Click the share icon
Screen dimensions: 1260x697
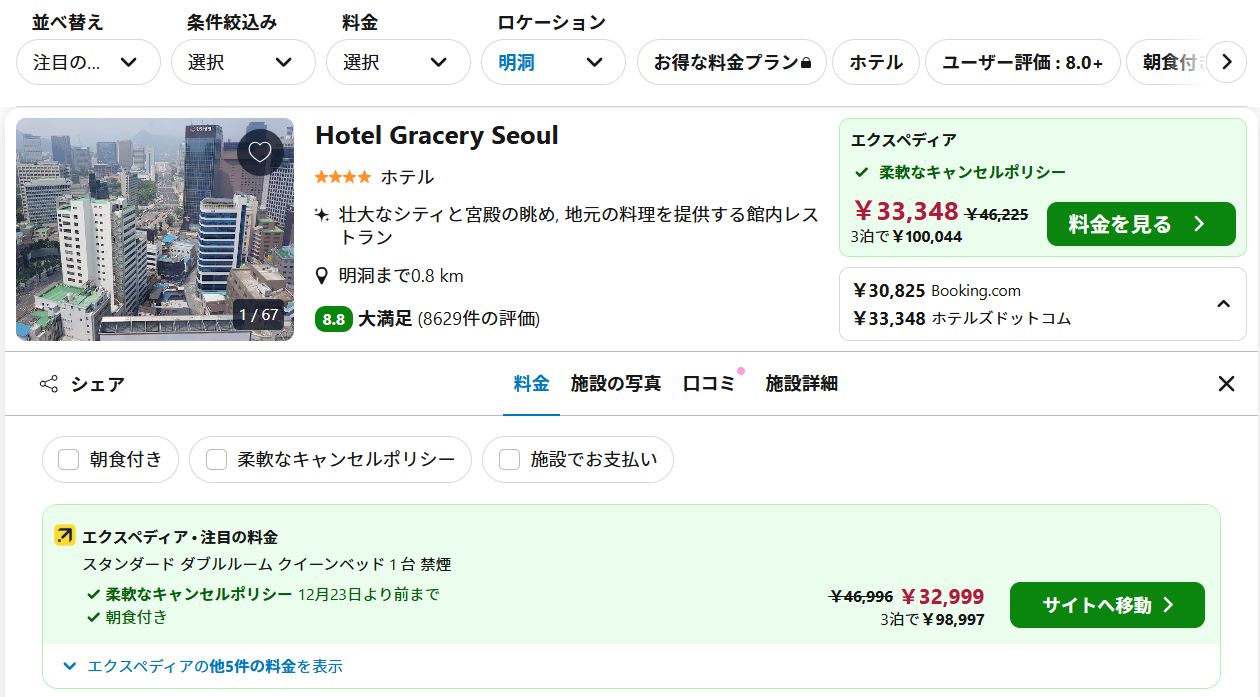(x=48, y=384)
